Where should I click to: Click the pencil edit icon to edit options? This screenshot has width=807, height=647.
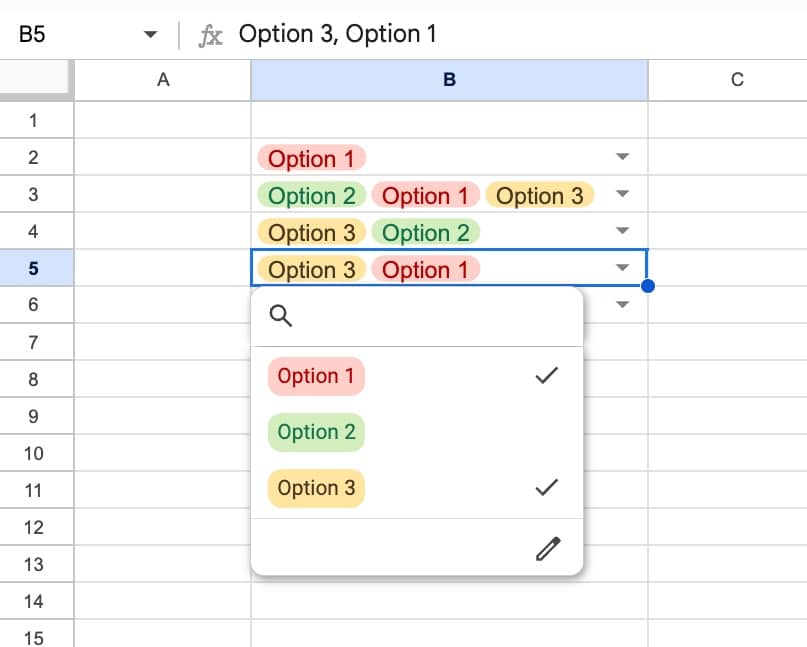(x=548, y=548)
